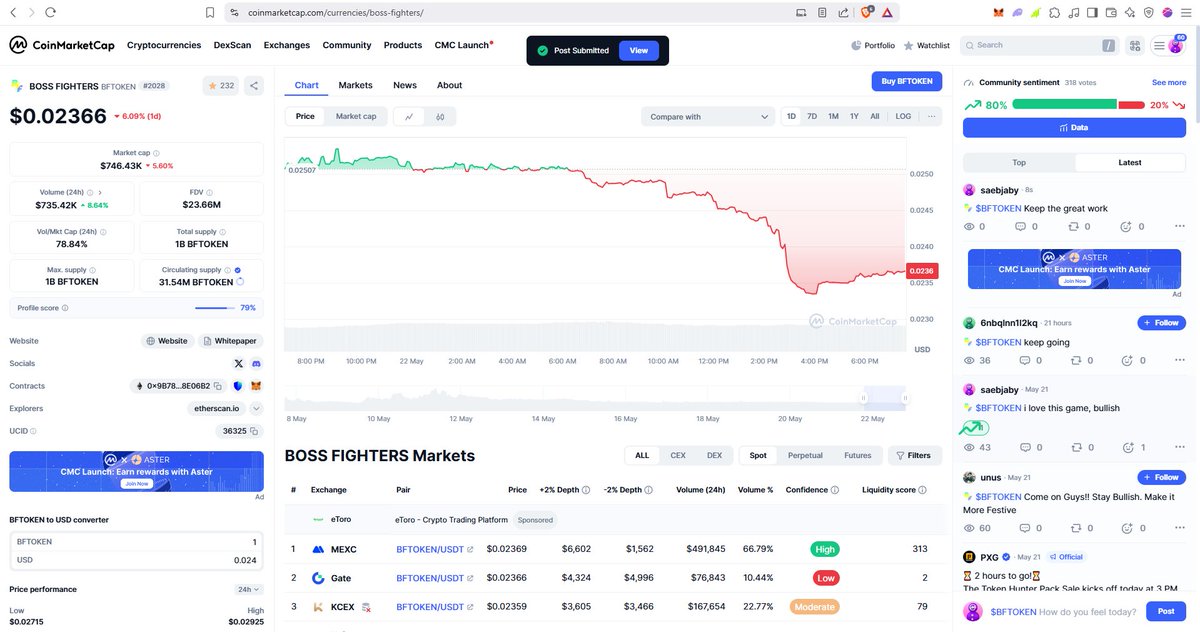Viewport: 1200px width, 632px height.
Task: Open the Whitepaper link
Action: coord(231,341)
